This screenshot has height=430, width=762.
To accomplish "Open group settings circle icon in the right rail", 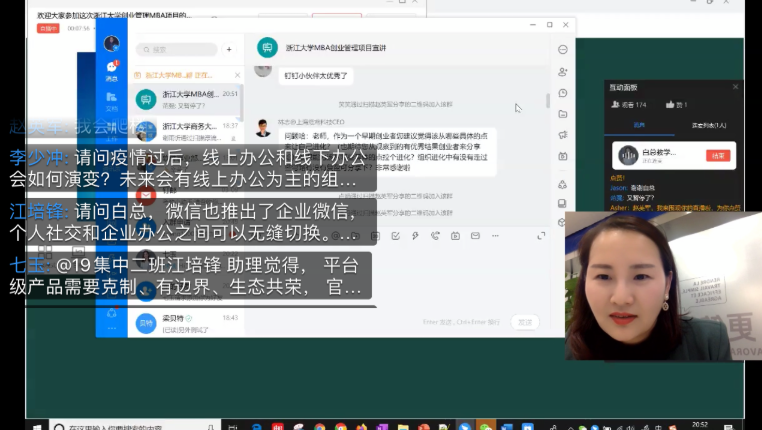I will (x=563, y=50).
